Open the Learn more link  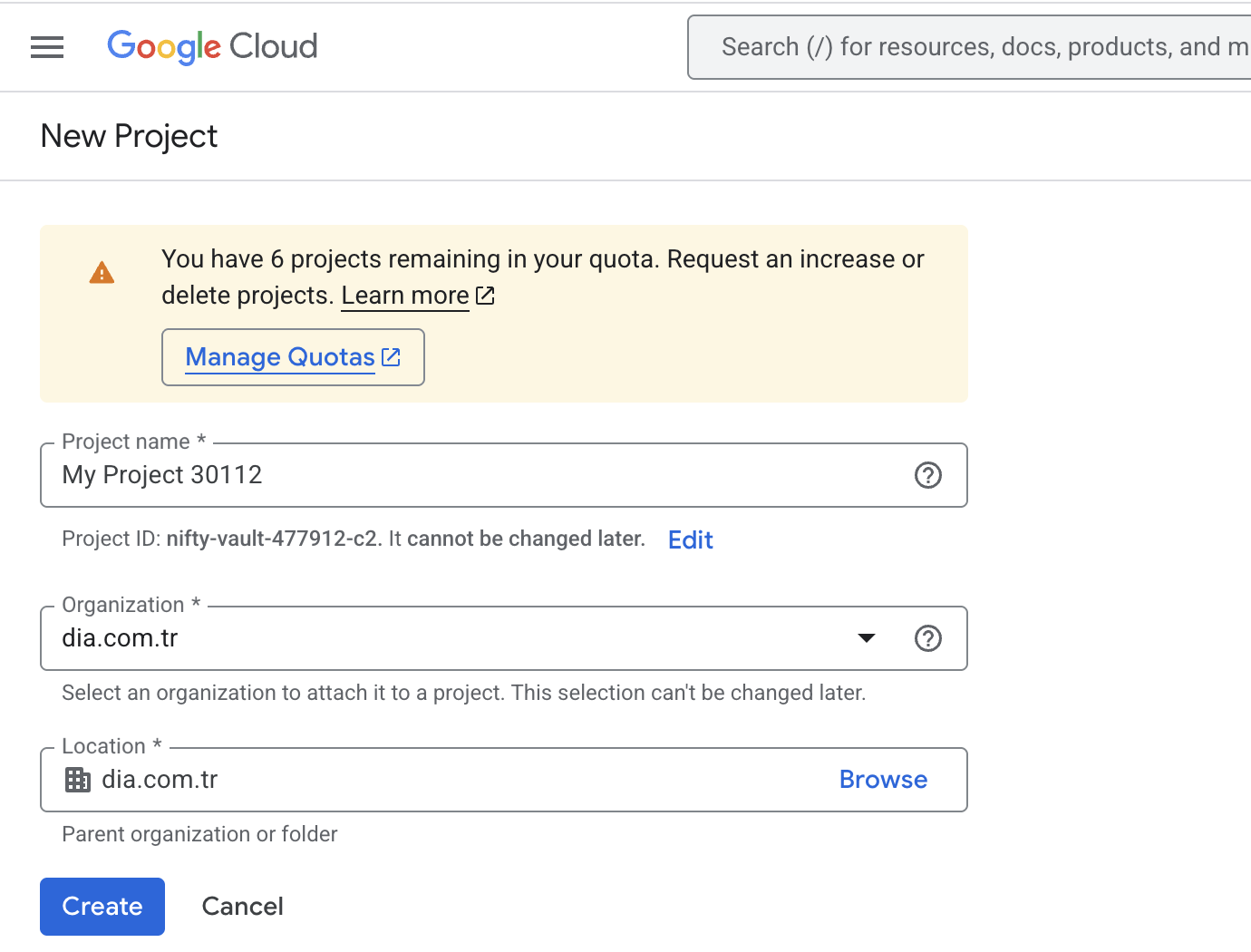[x=405, y=296]
